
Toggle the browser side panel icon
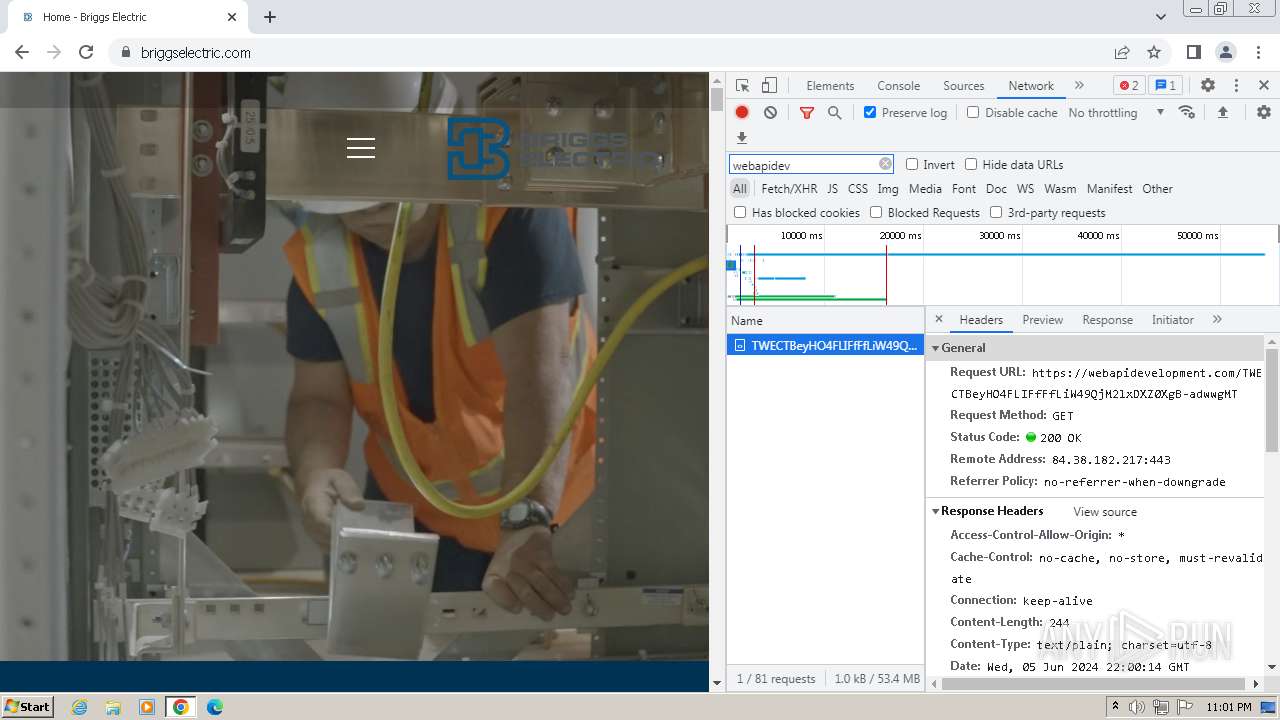(1194, 52)
